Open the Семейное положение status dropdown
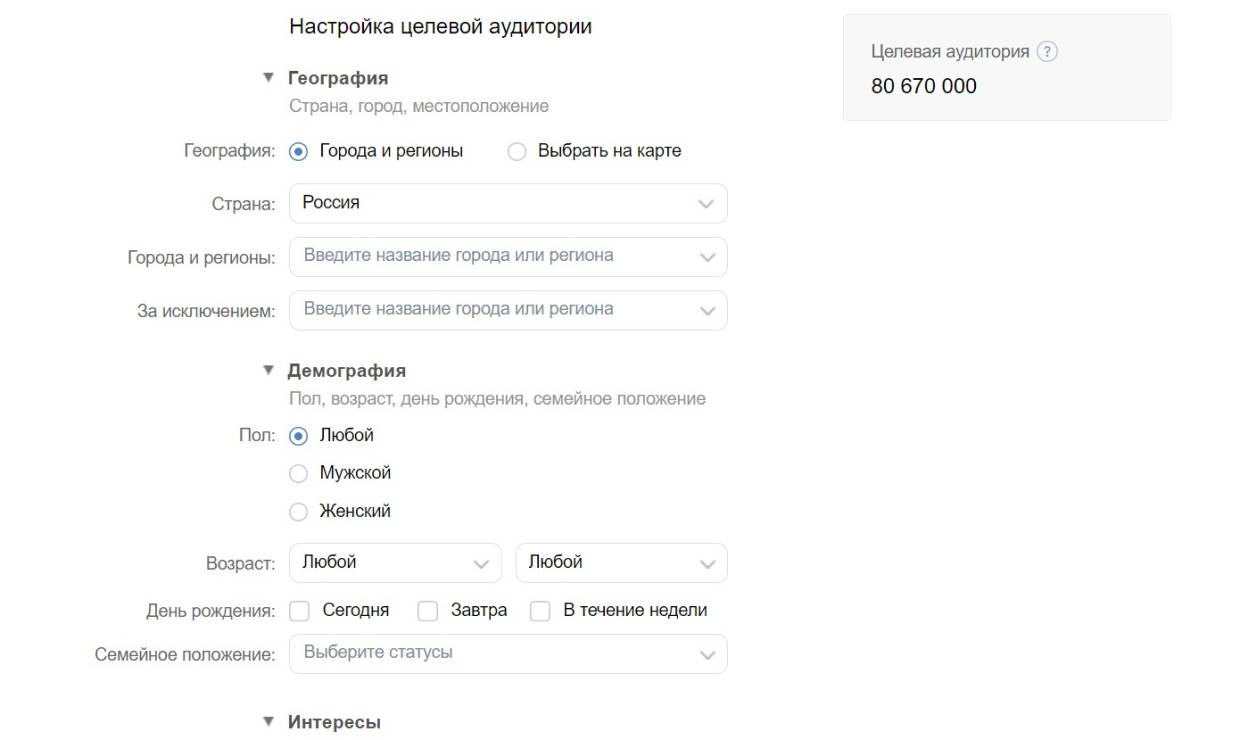Image resolution: width=1240 pixels, height=740 pixels. [x=508, y=654]
